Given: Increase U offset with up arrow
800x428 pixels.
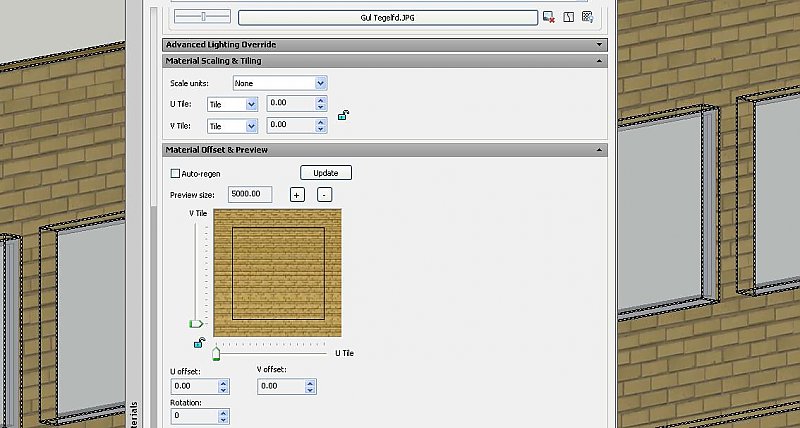Looking at the screenshot, I should (223, 383).
